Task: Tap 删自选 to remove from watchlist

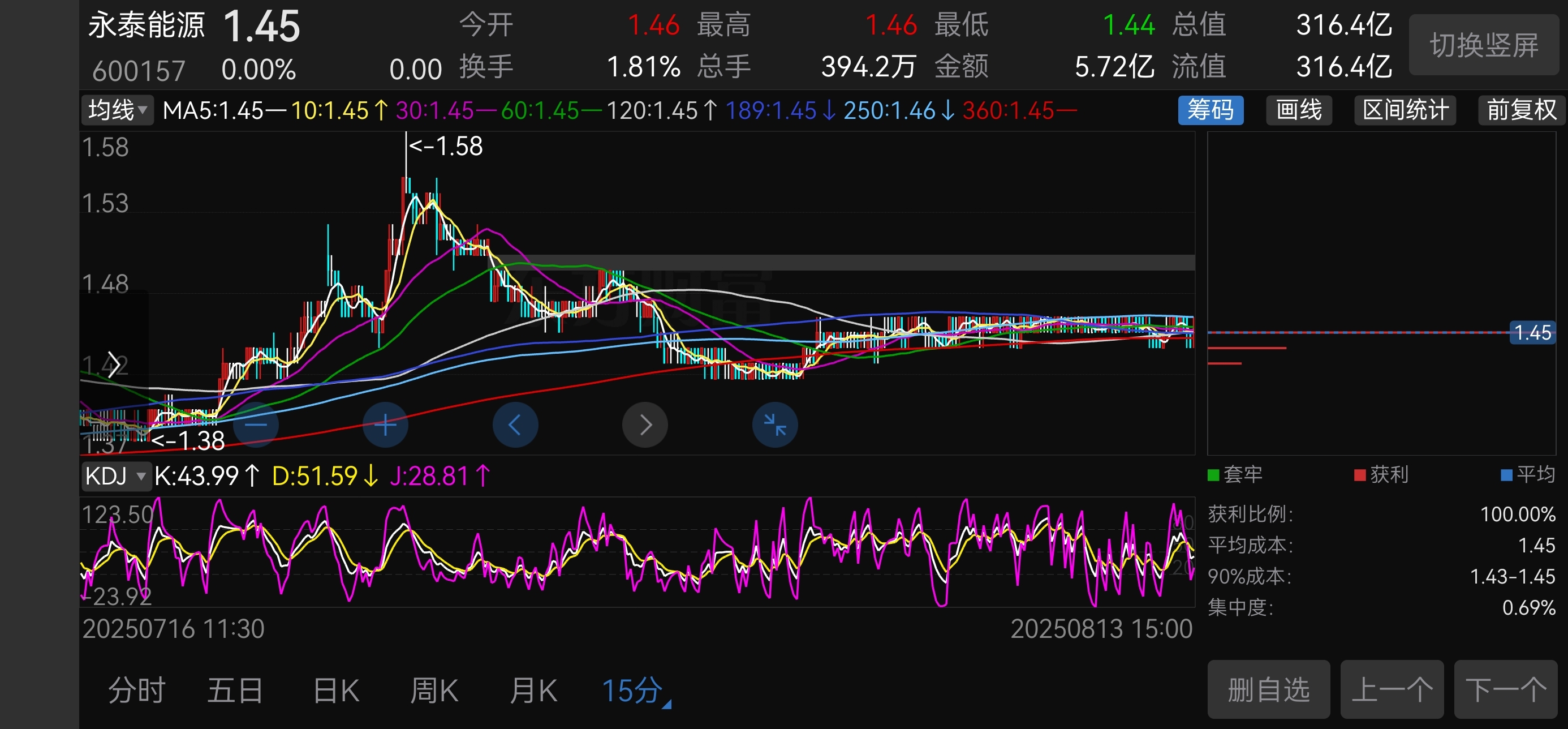Action: click(x=1269, y=689)
